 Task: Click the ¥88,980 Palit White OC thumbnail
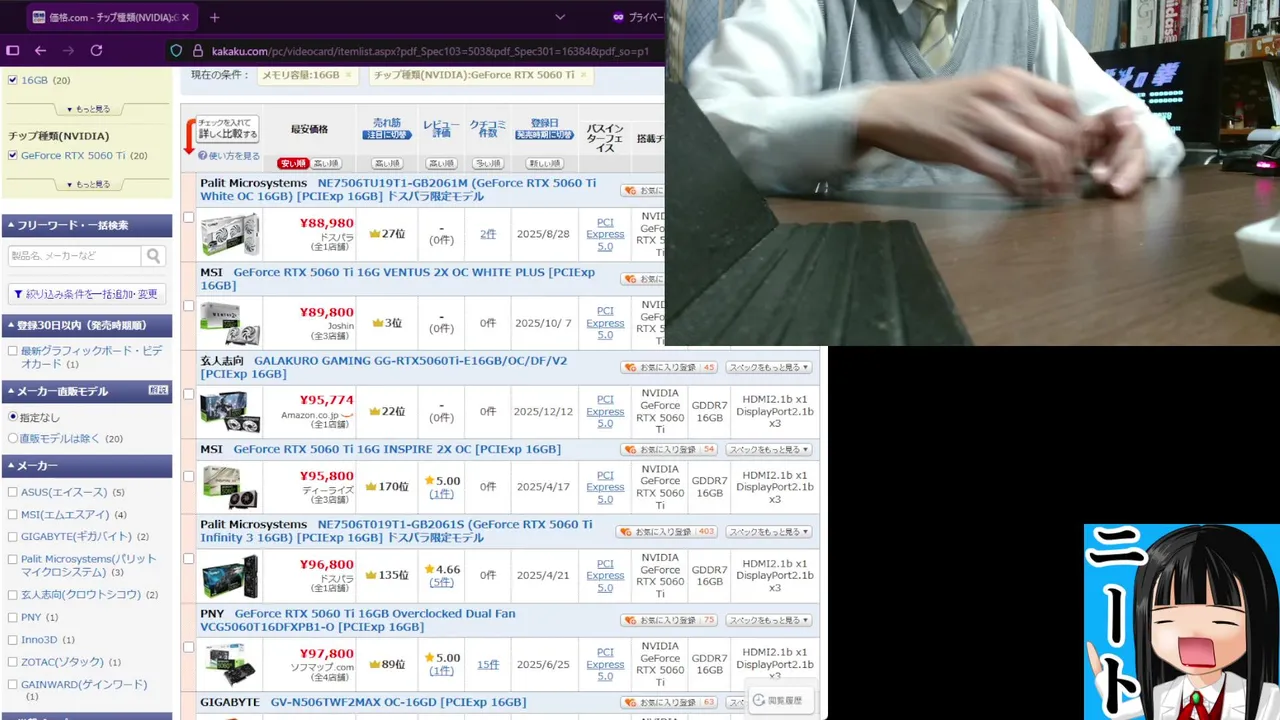(230, 234)
